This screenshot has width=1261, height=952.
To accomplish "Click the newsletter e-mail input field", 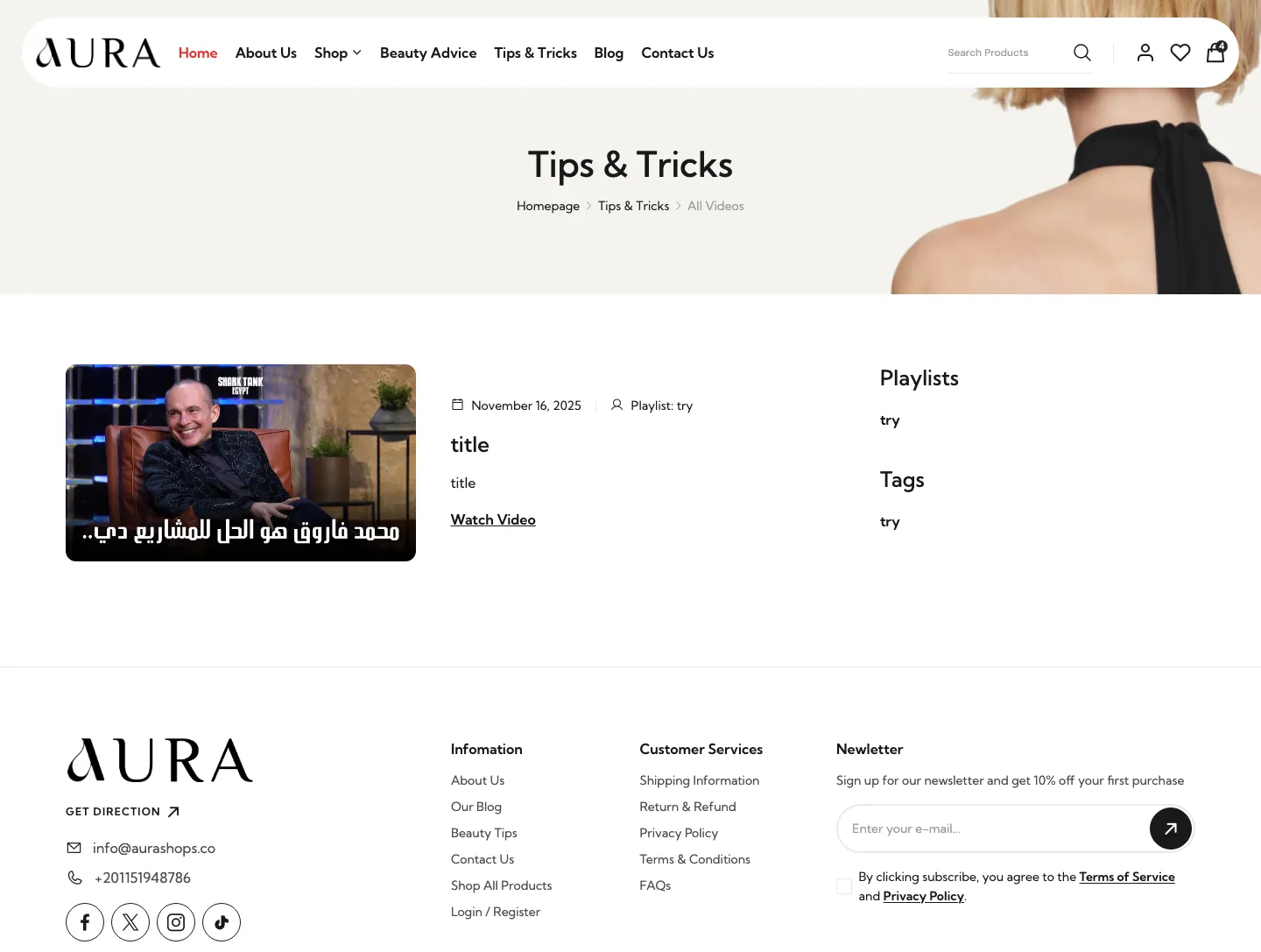I will 994,829.
